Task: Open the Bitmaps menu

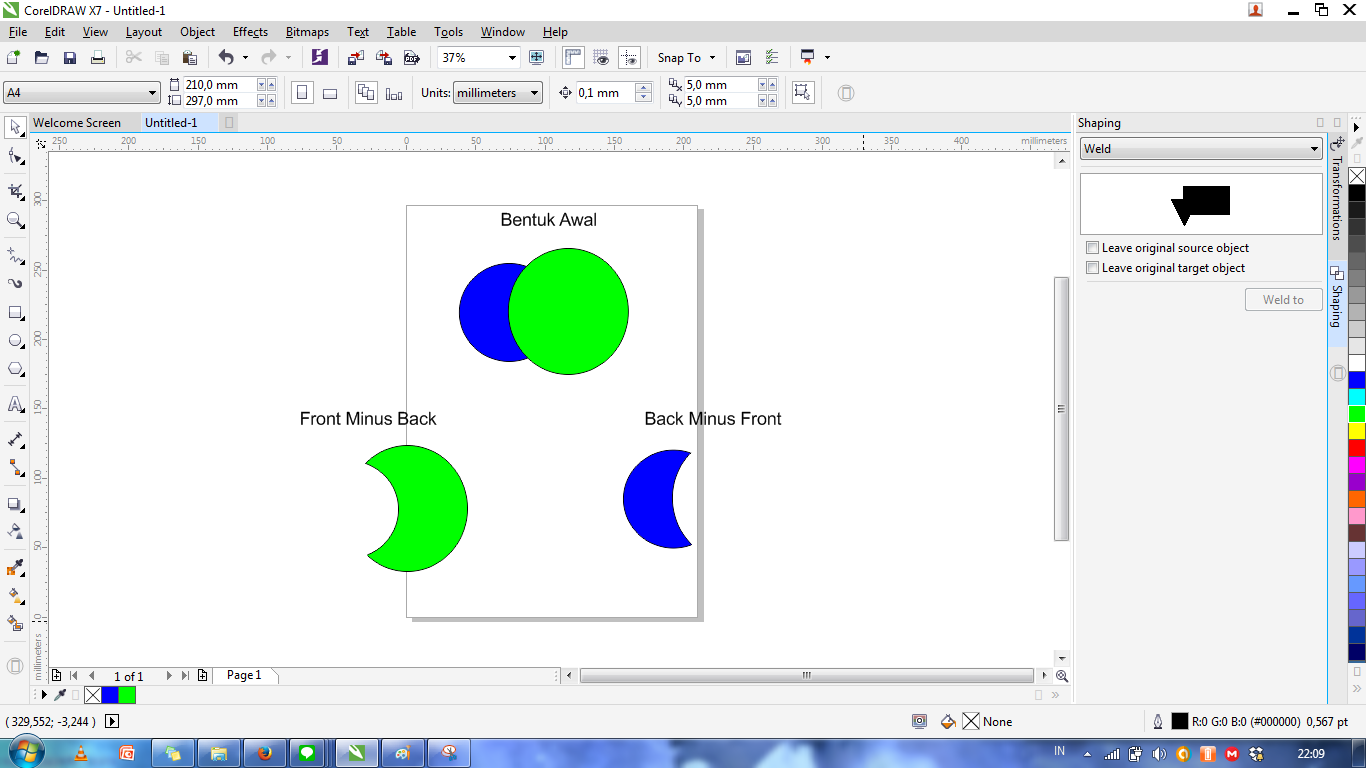Action: (x=307, y=31)
